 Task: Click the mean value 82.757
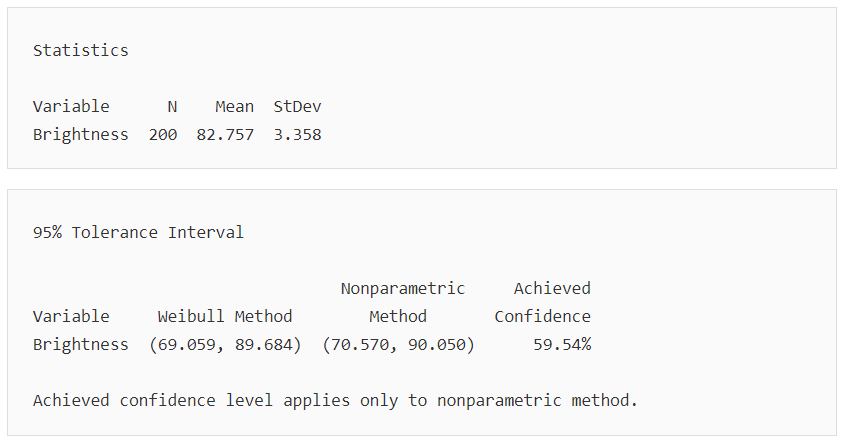click(225, 135)
